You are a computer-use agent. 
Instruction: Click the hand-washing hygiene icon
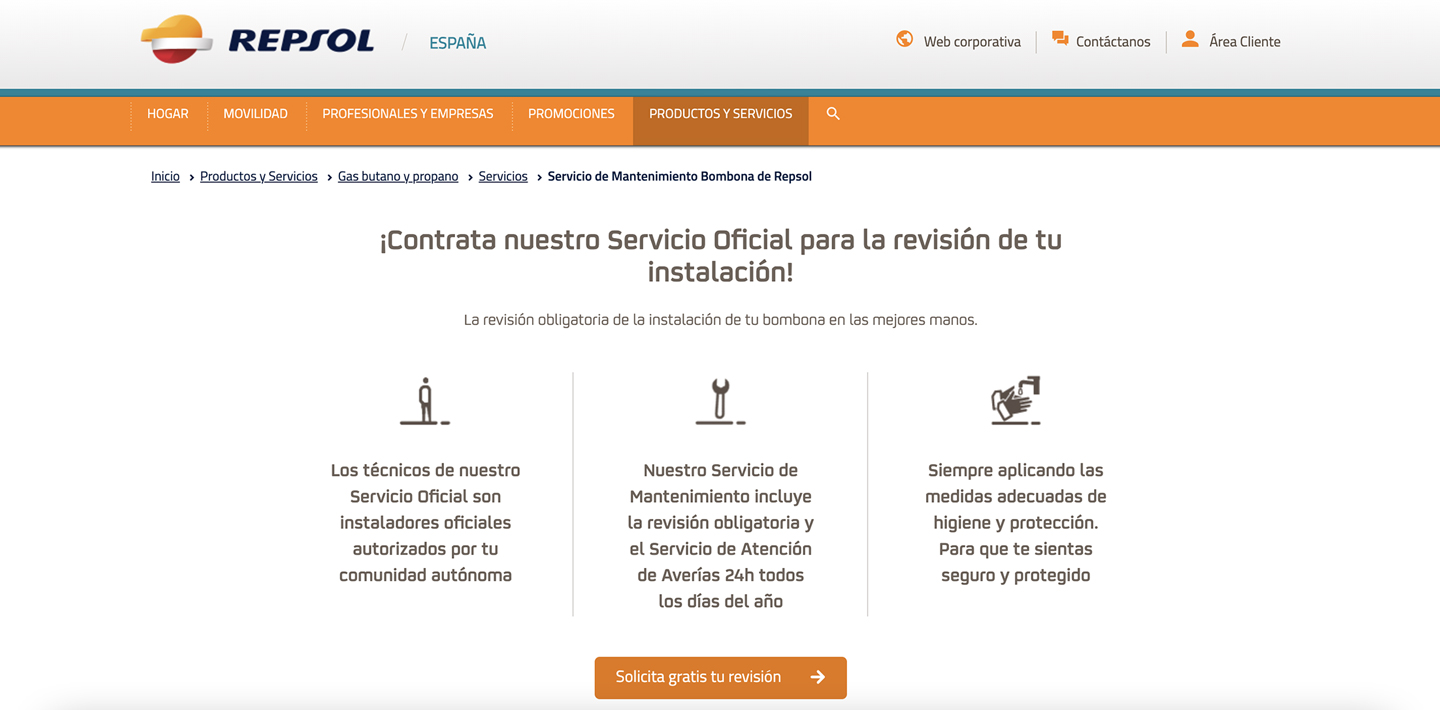(x=1015, y=401)
